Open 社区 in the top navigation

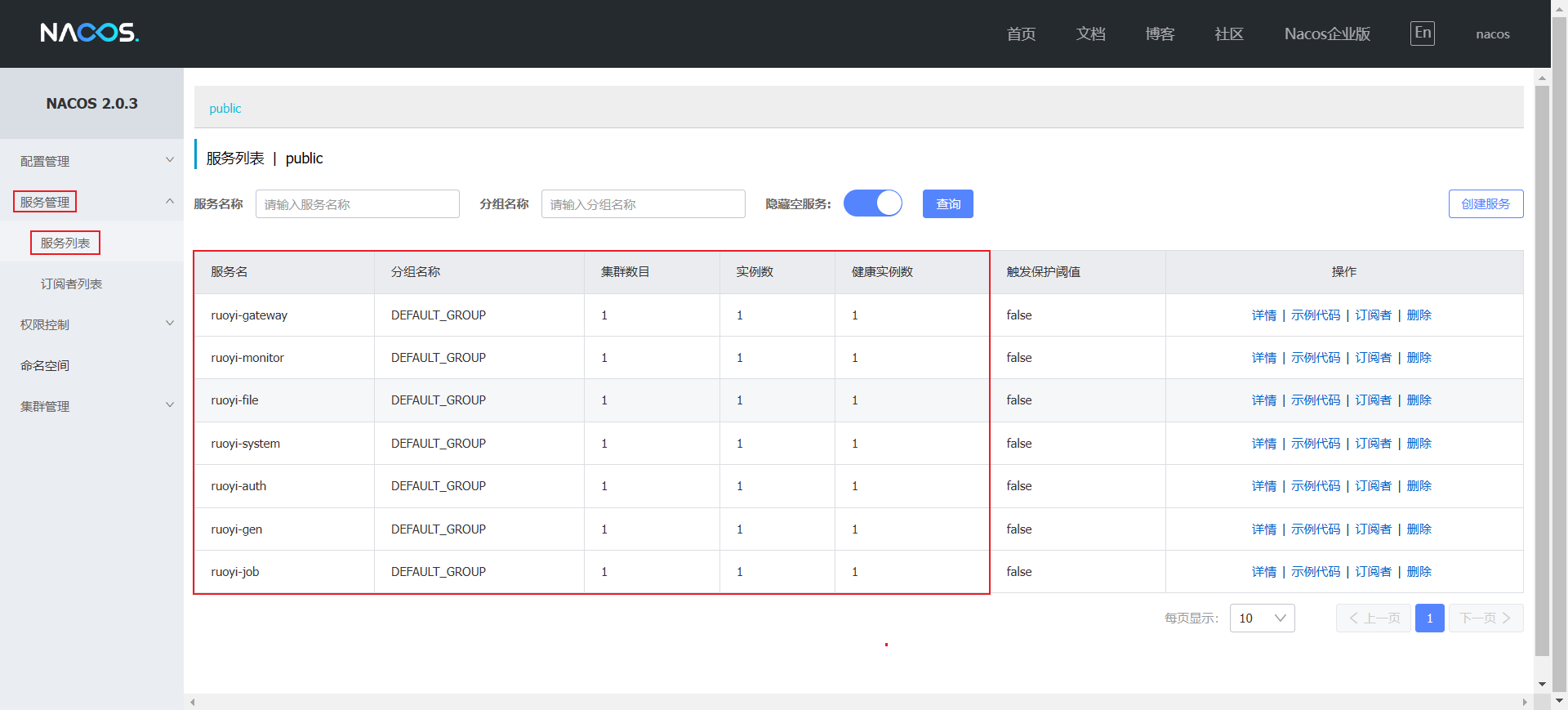(1229, 33)
